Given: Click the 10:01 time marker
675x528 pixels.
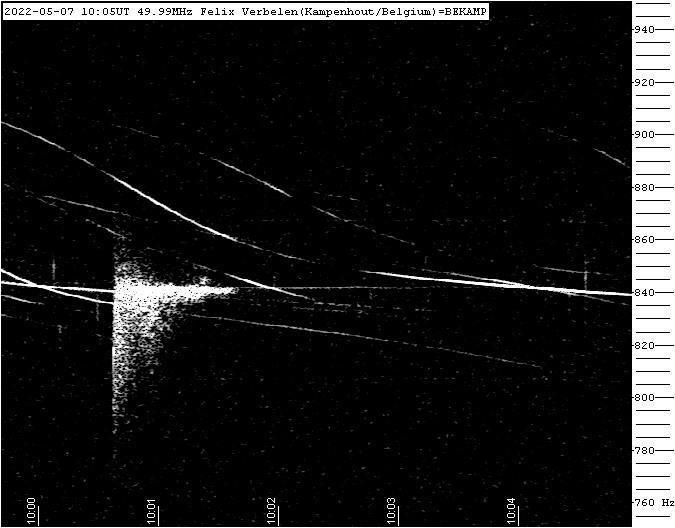Looking at the screenshot, I should point(152,511).
